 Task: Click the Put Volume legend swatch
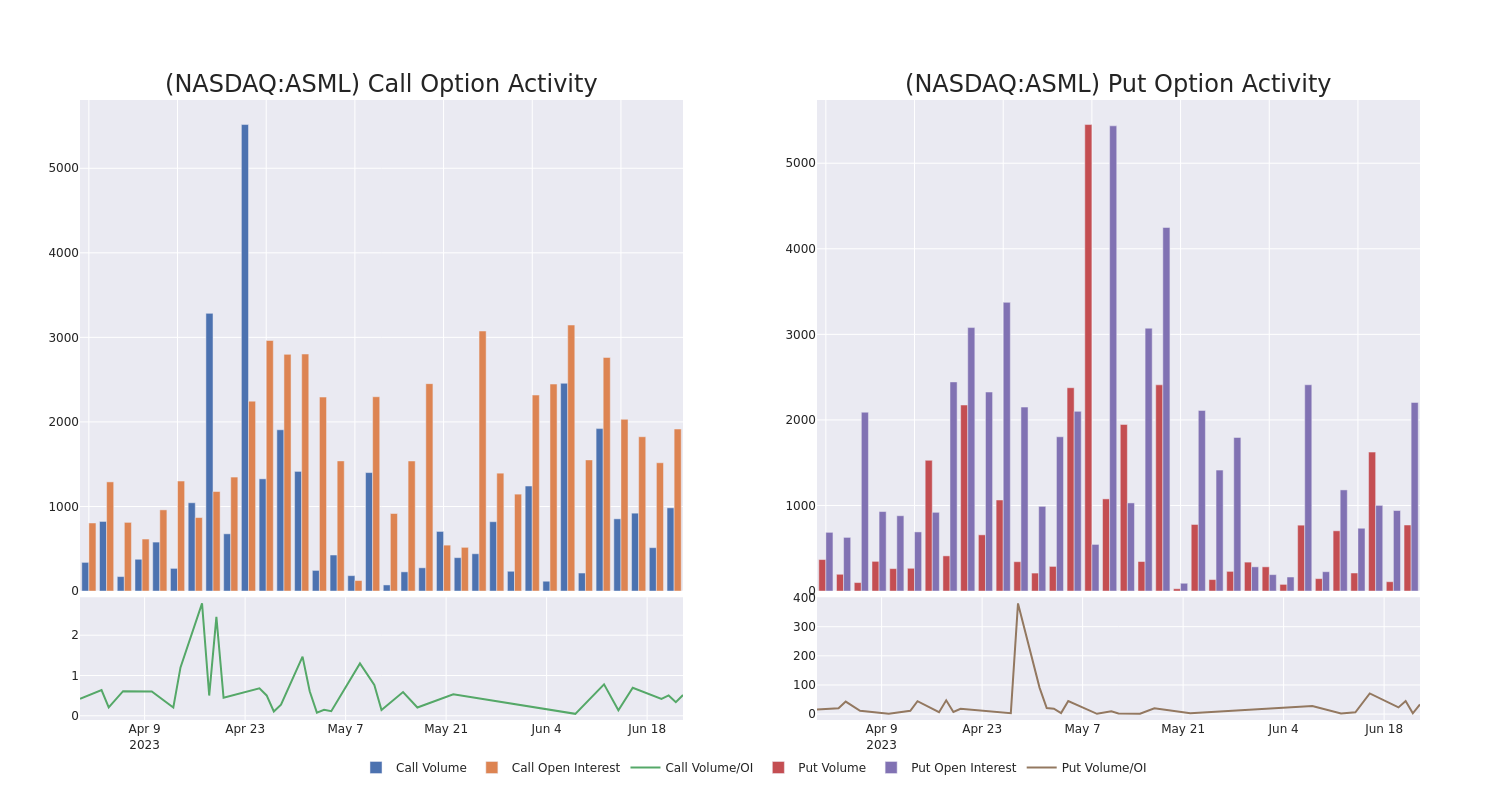(778, 768)
